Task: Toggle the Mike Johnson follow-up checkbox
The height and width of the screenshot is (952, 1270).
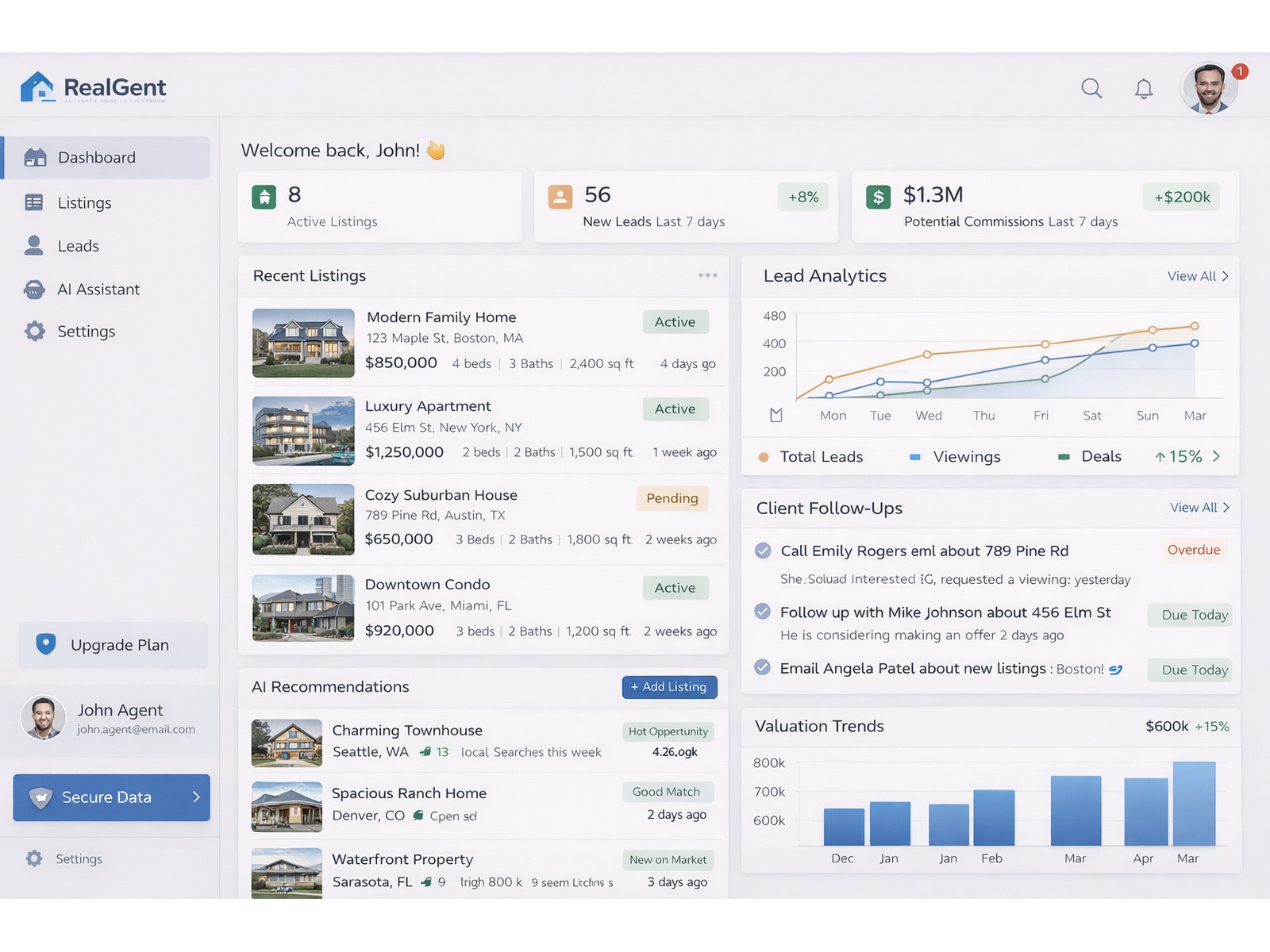Action: point(763,612)
